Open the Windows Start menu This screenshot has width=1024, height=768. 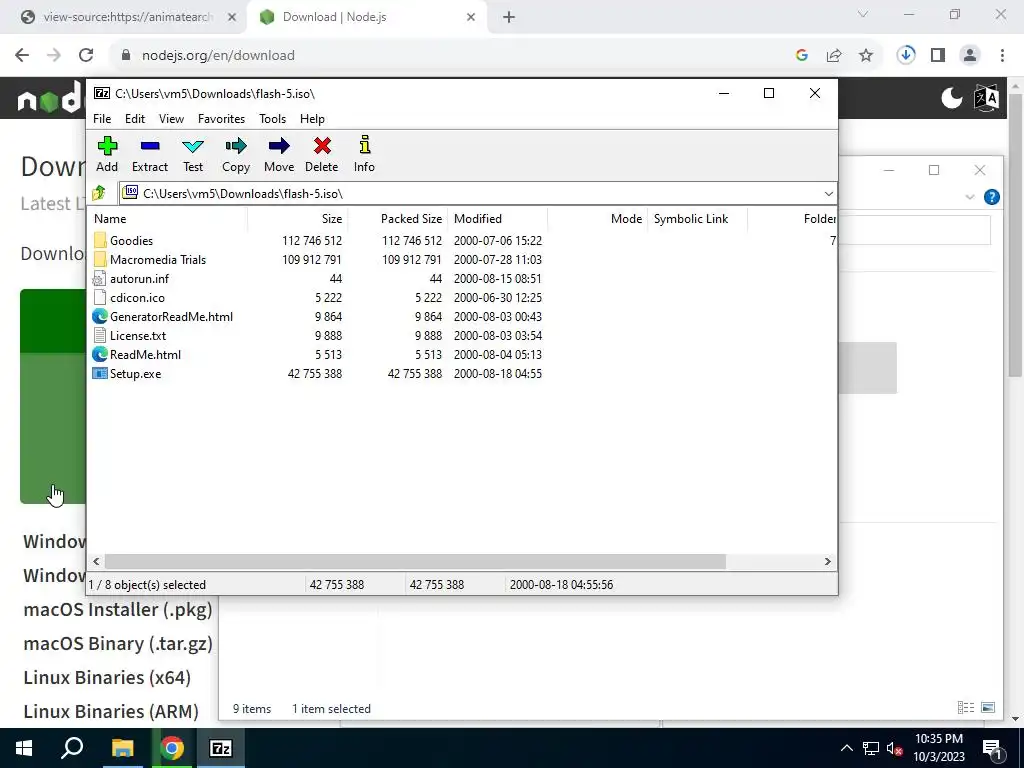pos(24,748)
